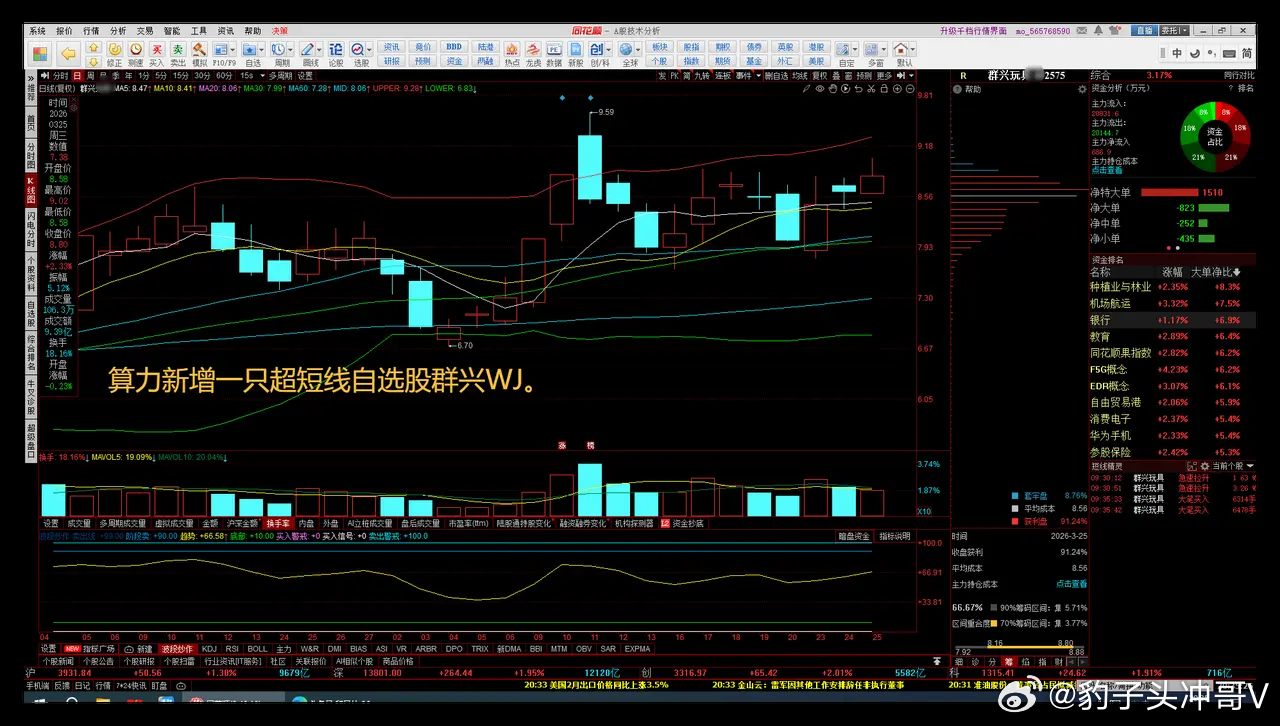Toggle the eye visibility icon above chart
The height and width of the screenshot is (726, 1280).
[819, 89]
